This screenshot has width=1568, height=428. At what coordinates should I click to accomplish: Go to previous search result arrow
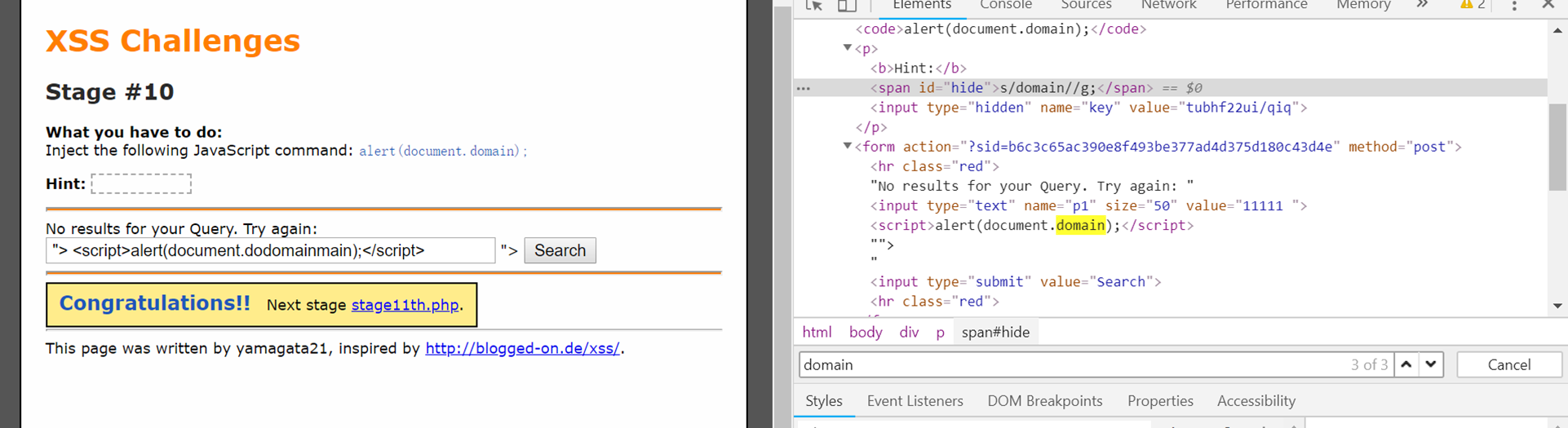coord(1406,364)
